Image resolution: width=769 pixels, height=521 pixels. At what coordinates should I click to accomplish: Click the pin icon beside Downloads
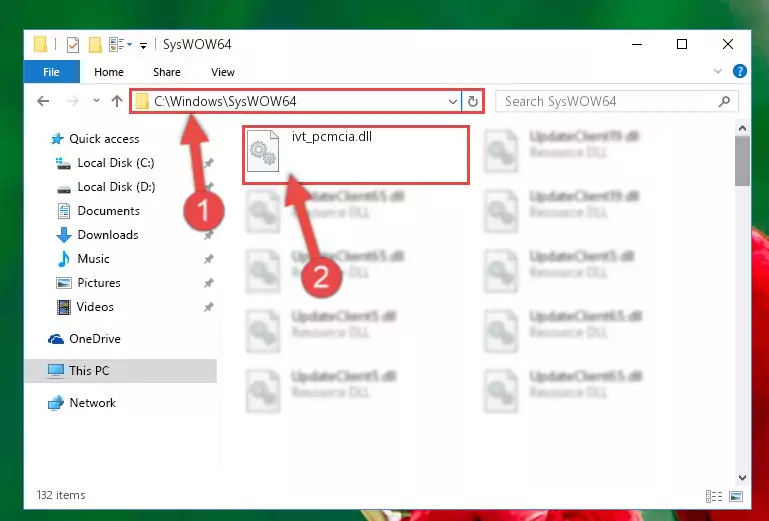[208, 235]
